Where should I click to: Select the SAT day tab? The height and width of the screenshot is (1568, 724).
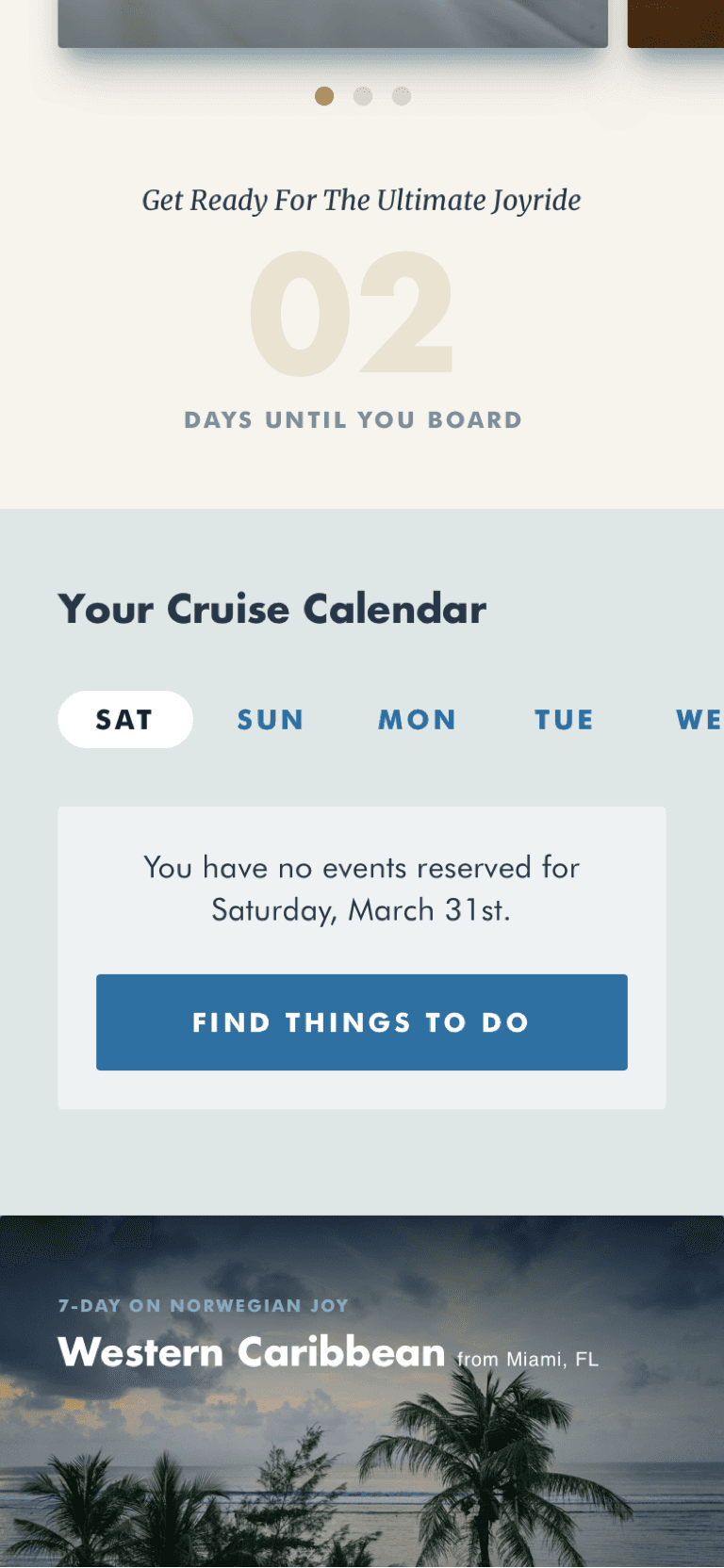tap(125, 719)
